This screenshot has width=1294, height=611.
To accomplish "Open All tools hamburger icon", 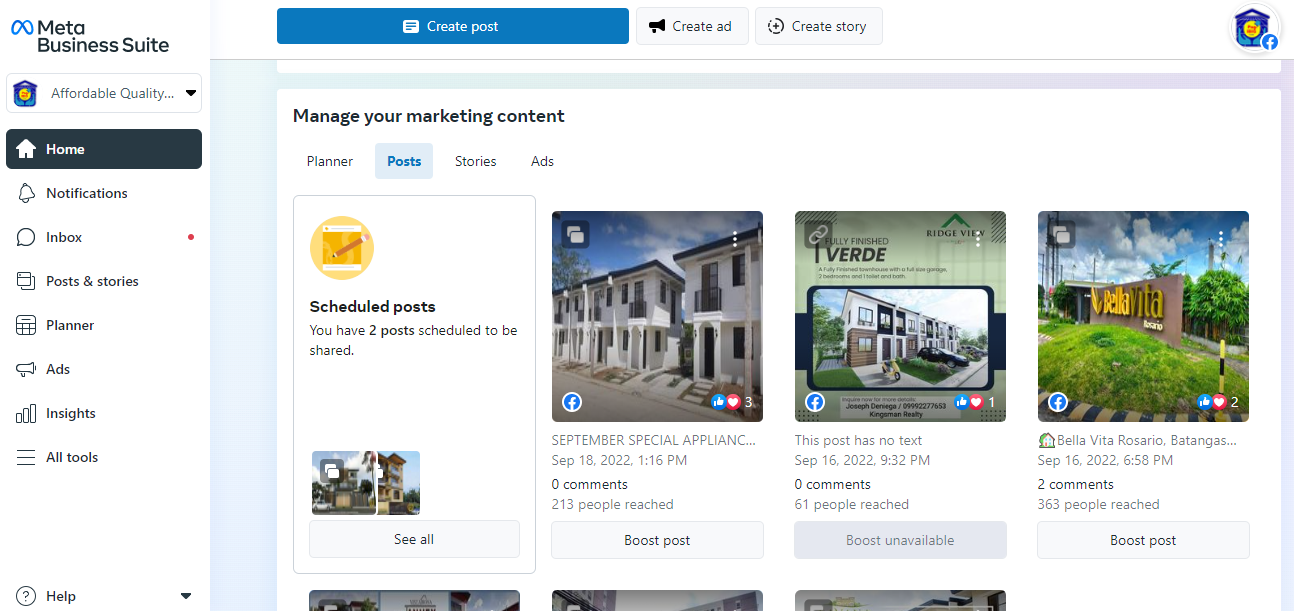I will click(27, 457).
